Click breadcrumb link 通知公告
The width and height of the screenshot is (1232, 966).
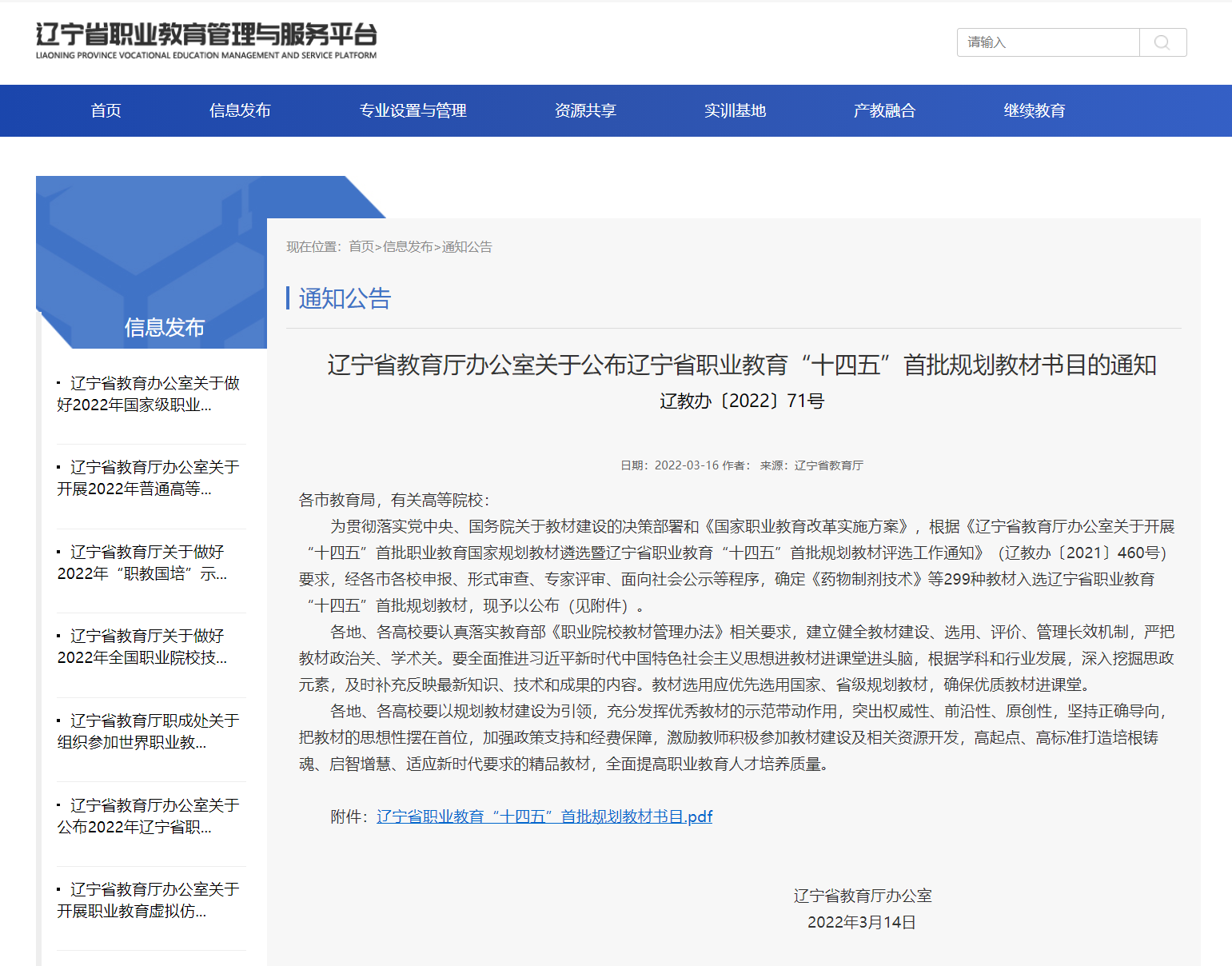point(467,246)
